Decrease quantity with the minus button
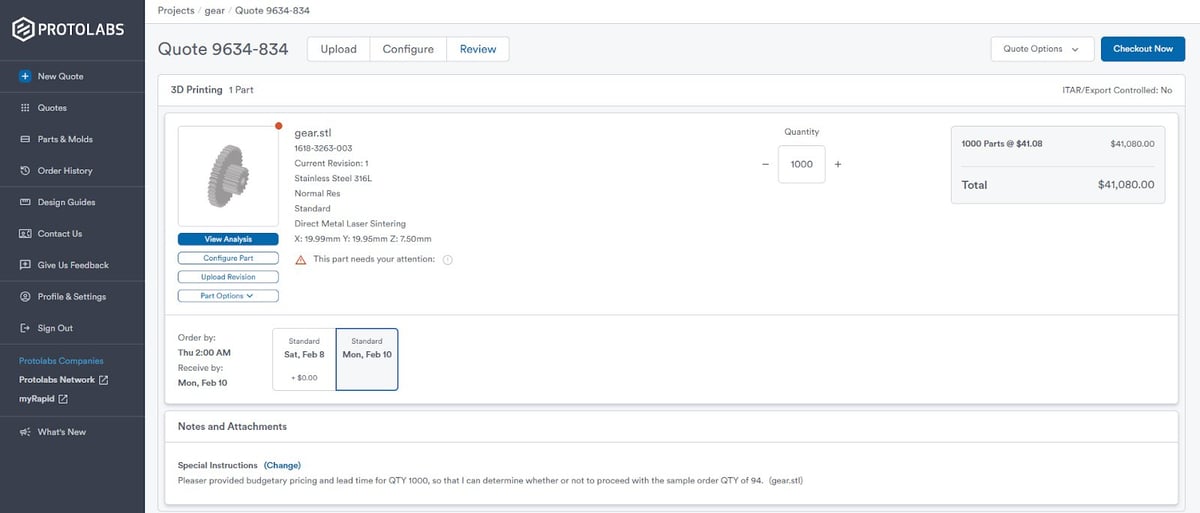The width and height of the screenshot is (1200, 513). coord(765,165)
